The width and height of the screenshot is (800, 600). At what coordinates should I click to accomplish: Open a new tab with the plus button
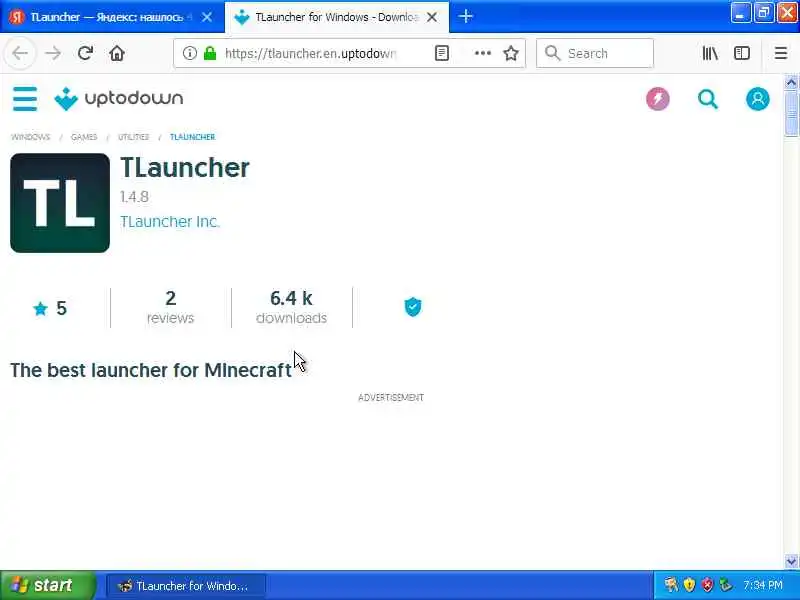pos(465,17)
